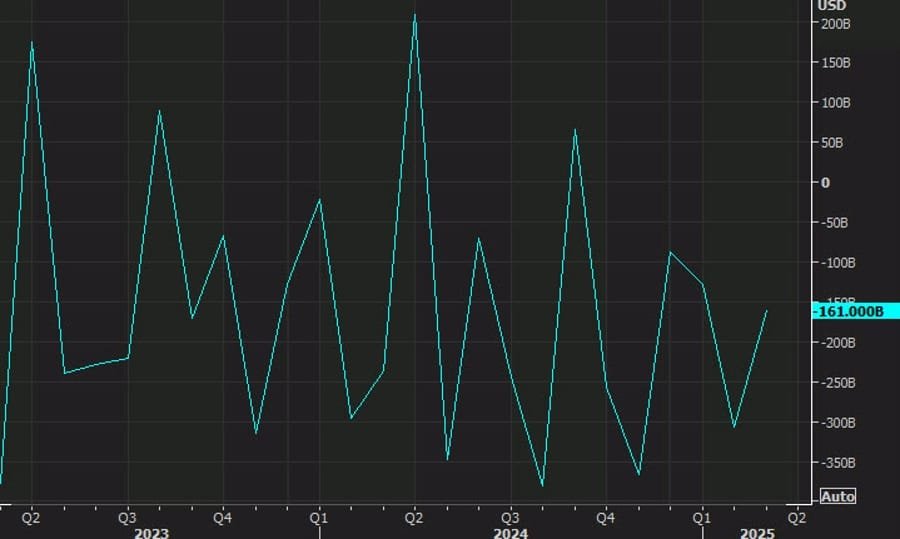900x539 pixels.
Task: Click the Q4 label in year 2024
Action: (x=606, y=518)
